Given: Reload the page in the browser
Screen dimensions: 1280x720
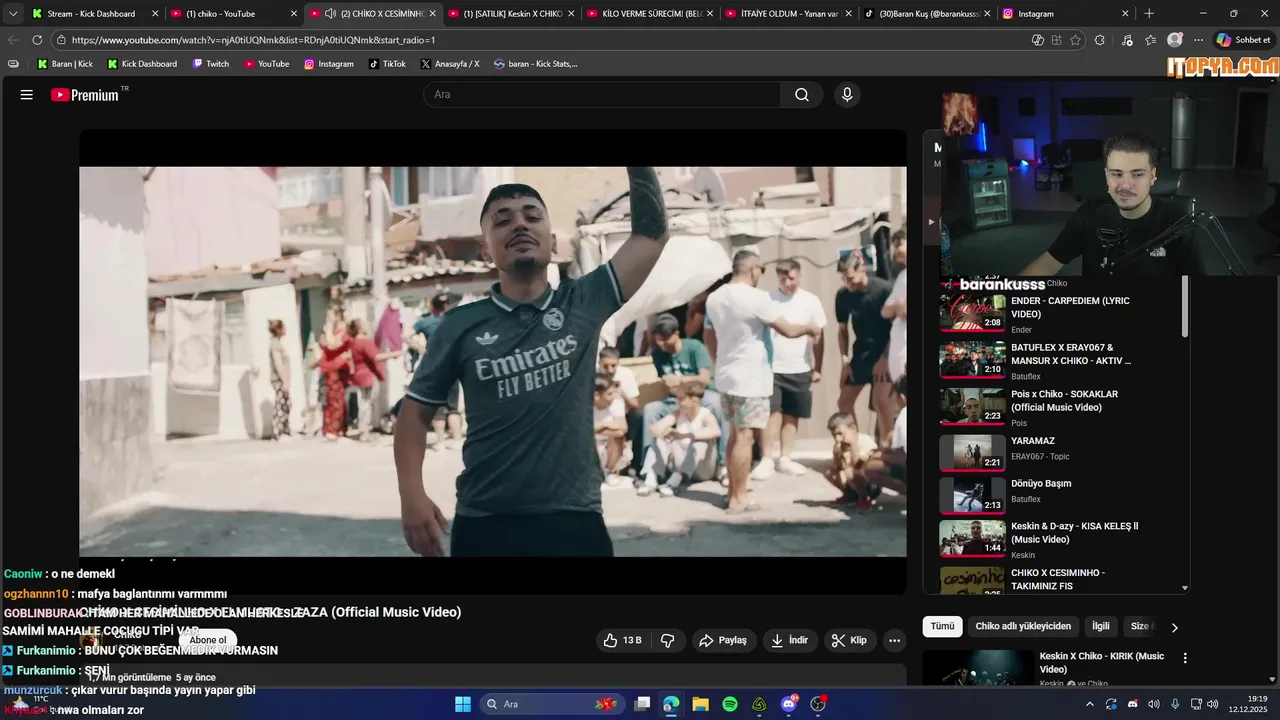Looking at the screenshot, I should 37,40.
